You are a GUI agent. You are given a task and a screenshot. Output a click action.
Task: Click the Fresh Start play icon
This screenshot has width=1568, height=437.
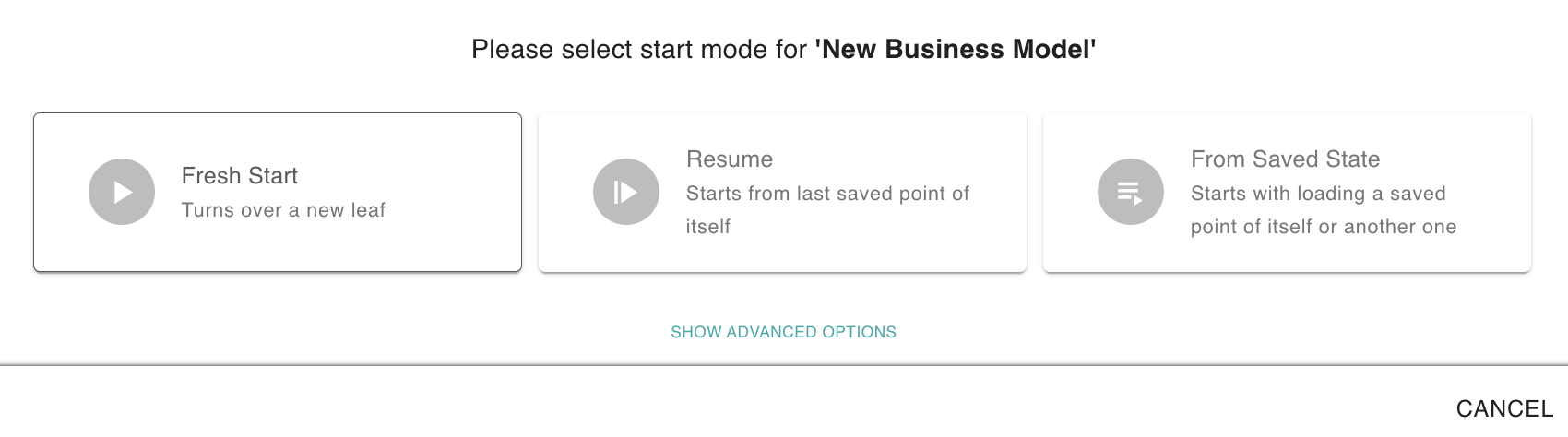click(122, 192)
